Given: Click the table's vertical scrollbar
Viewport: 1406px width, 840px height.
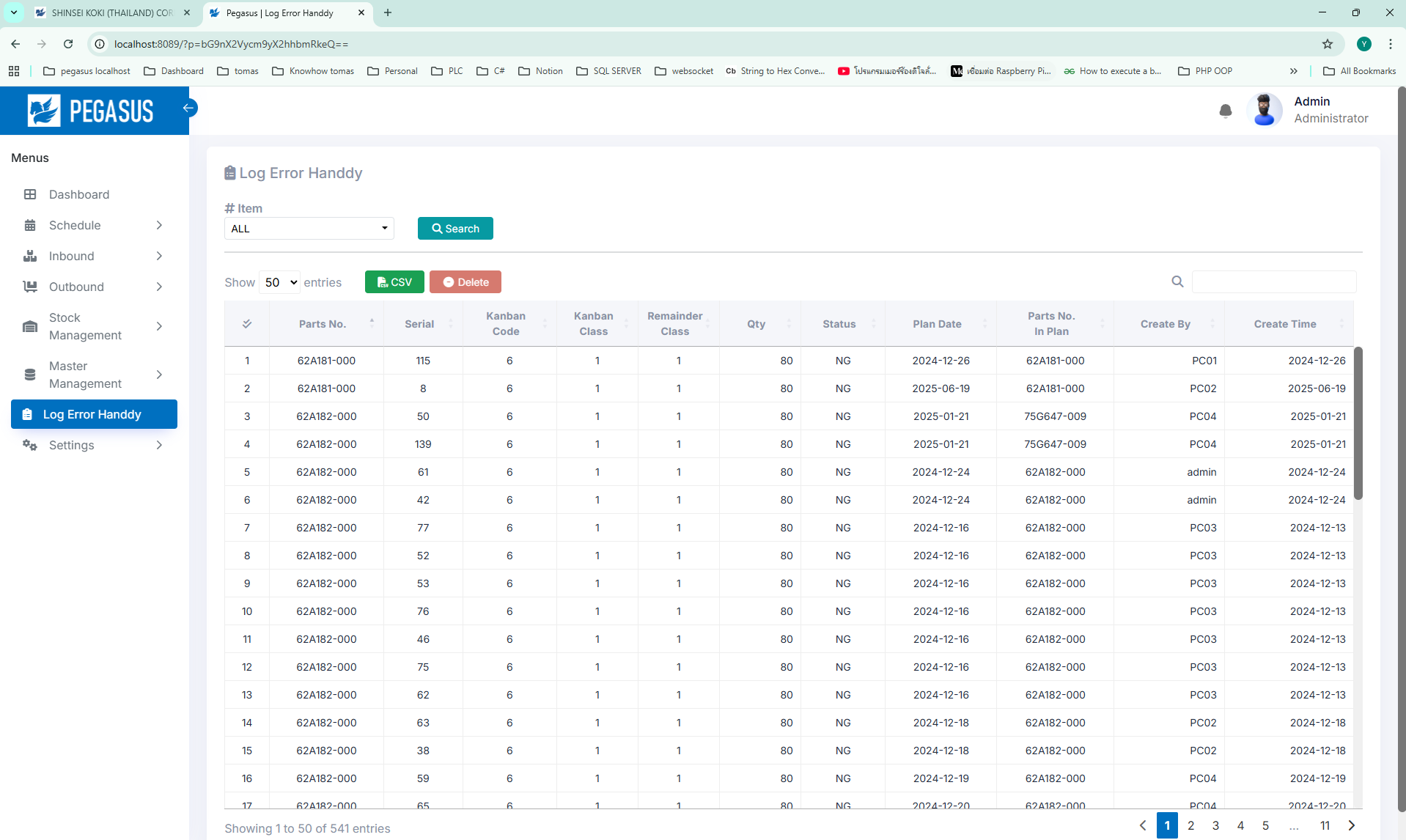Looking at the screenshot, I should (x=1358, y=424).
